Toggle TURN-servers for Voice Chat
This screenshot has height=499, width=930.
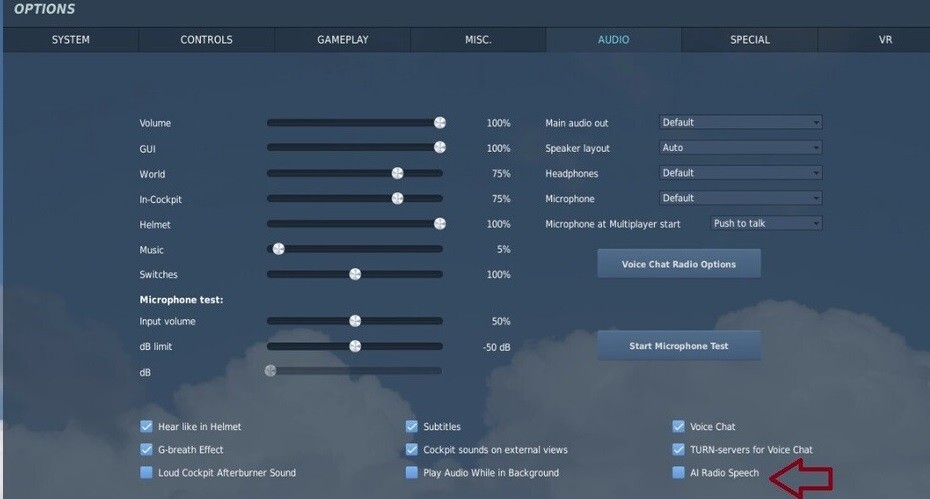pyautogui.click(x=679, y=449)
